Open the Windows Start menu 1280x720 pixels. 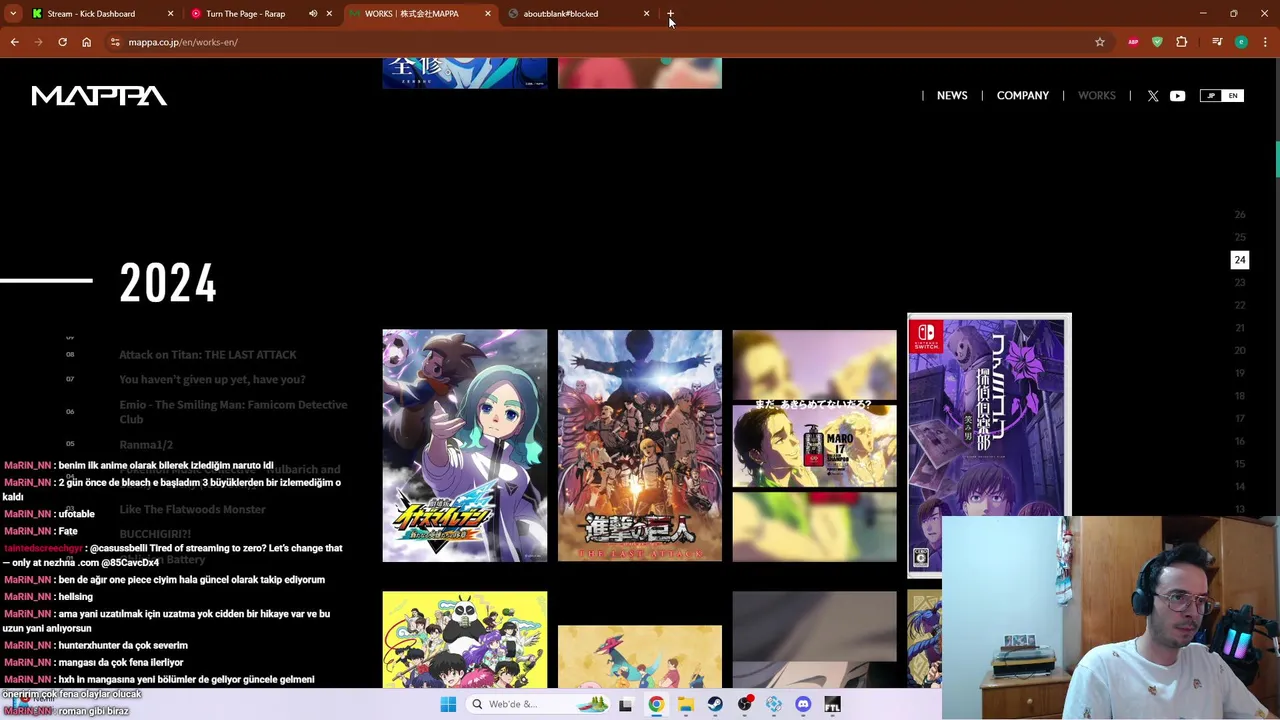(448, 704)
